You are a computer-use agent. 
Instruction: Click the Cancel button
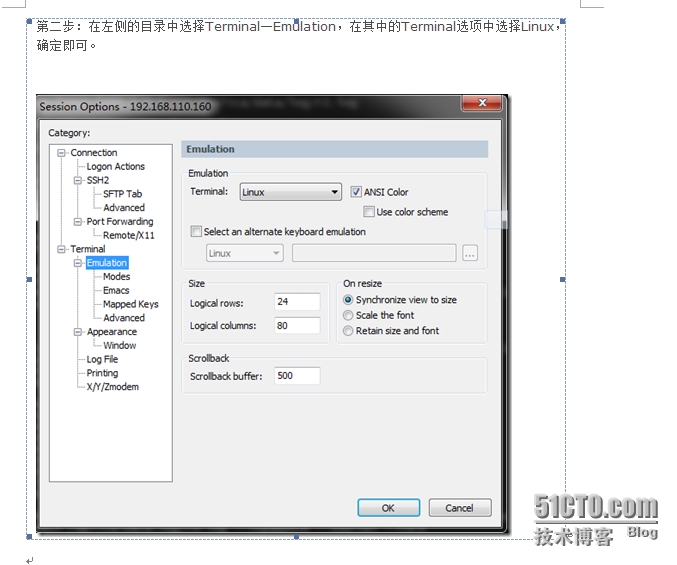coord(460,508)
